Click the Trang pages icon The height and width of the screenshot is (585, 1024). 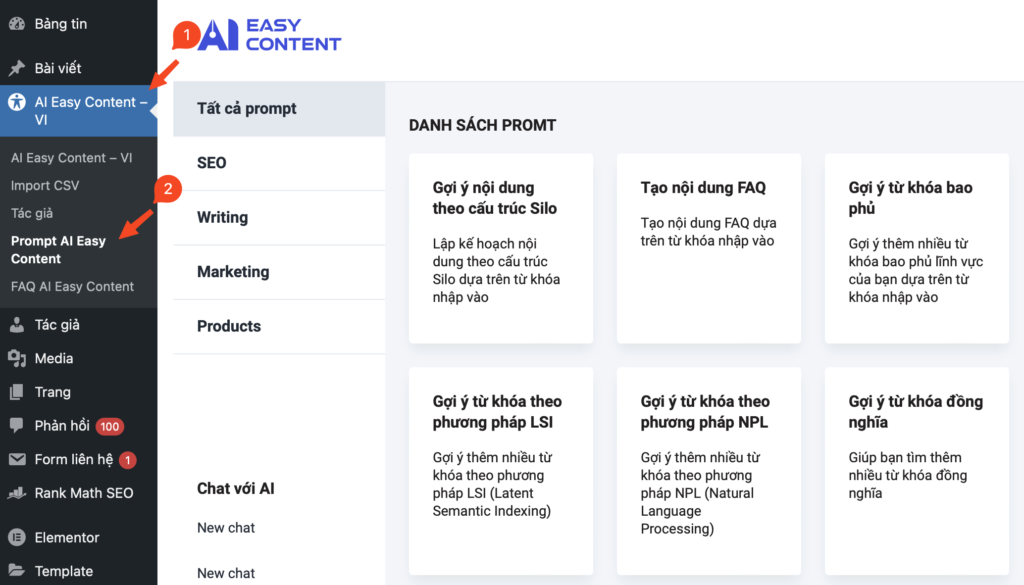pyautogui.click(x=18, y=391)
